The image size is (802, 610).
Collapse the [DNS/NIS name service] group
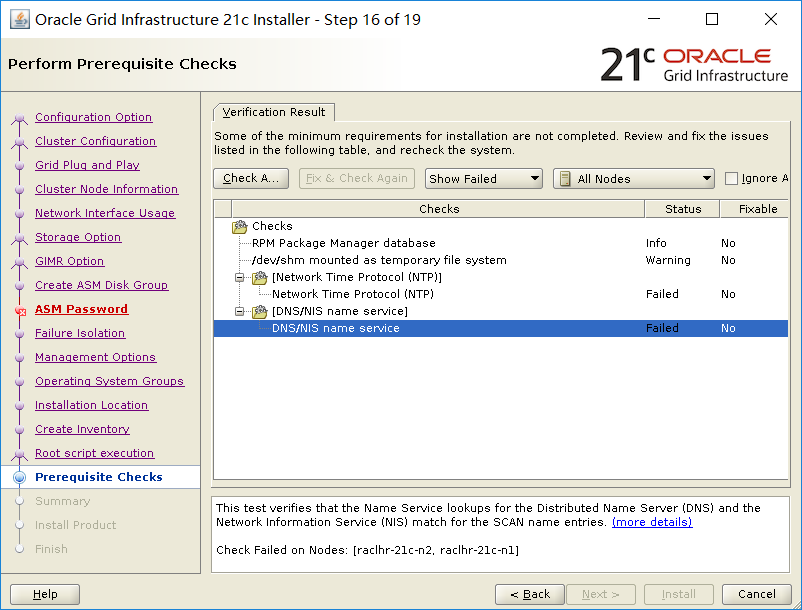pyautogui.click(x=239, y=311)
